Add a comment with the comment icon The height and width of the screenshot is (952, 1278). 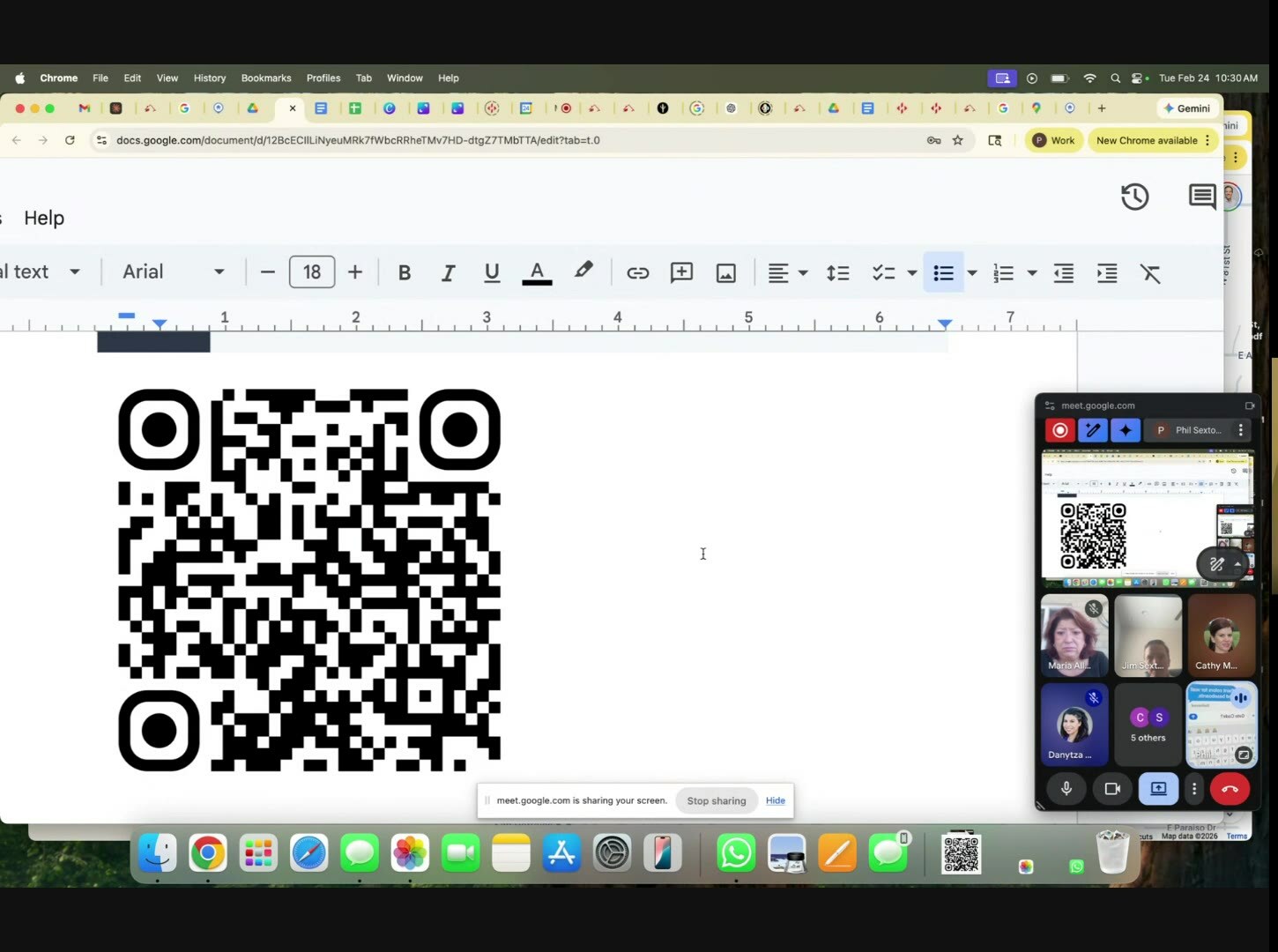[681, 272]
